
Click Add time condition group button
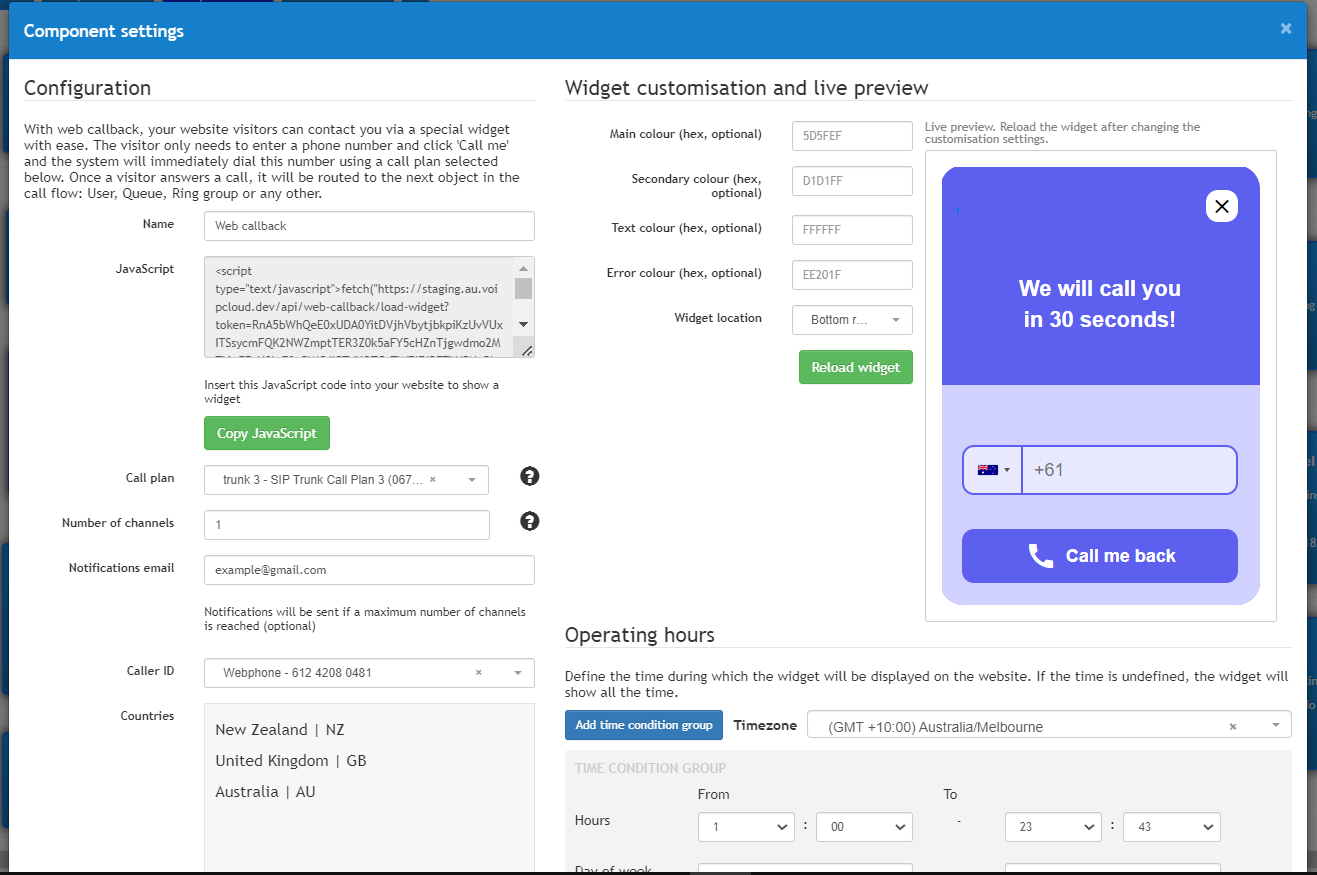[644, 725]
